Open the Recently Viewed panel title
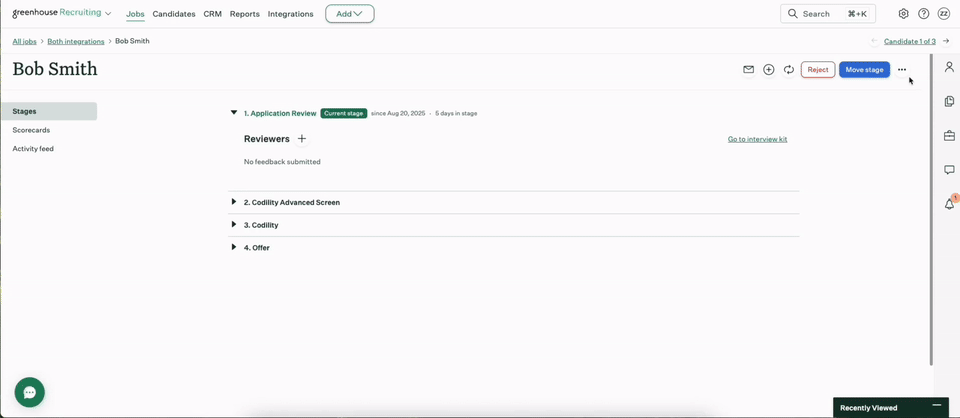Screen dimensions: 960x418 [868, 408]
